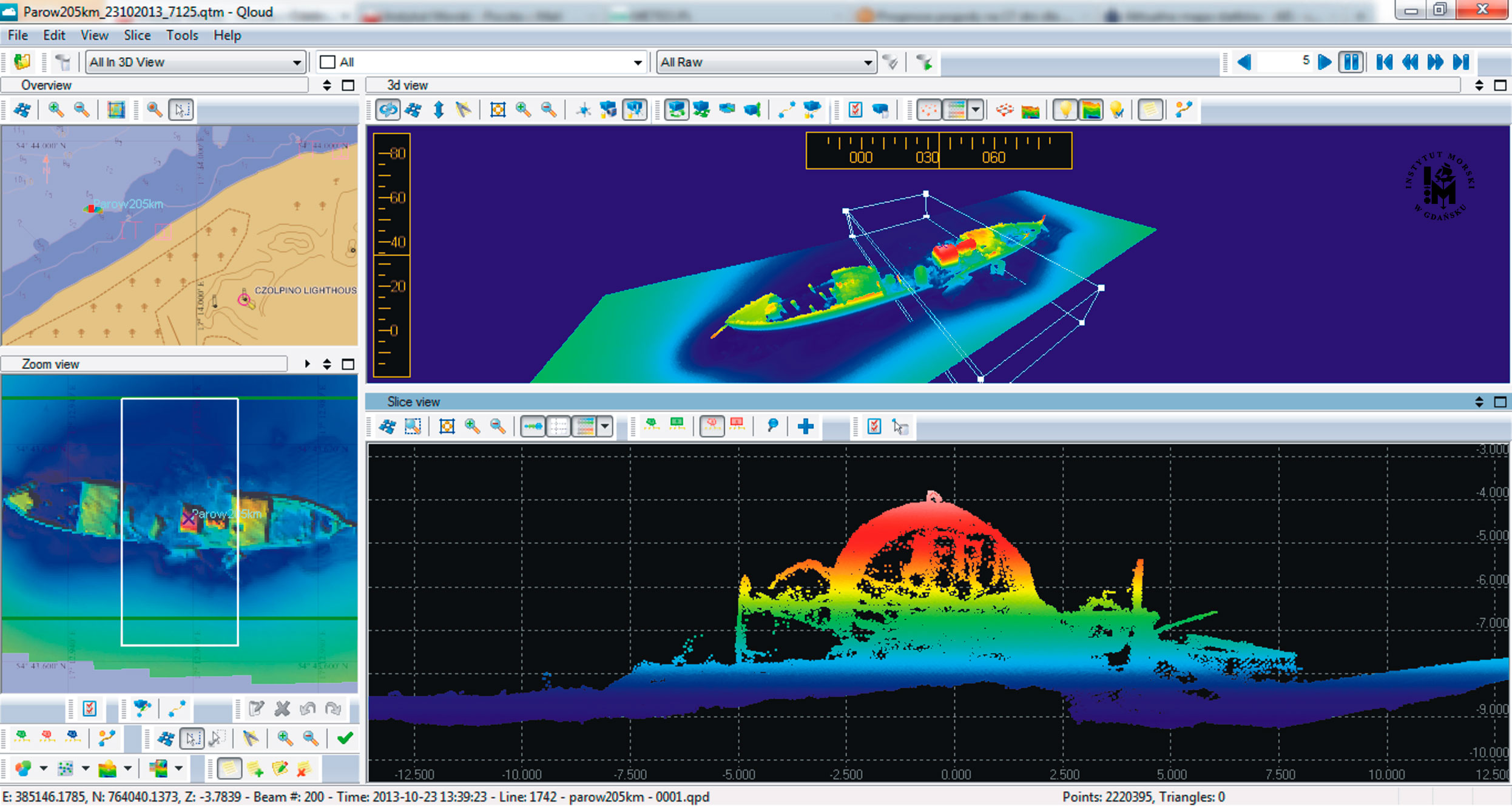
Task: Select the zoom-to-rectangle tool in Slice view
Action: (x=413, y=427)
